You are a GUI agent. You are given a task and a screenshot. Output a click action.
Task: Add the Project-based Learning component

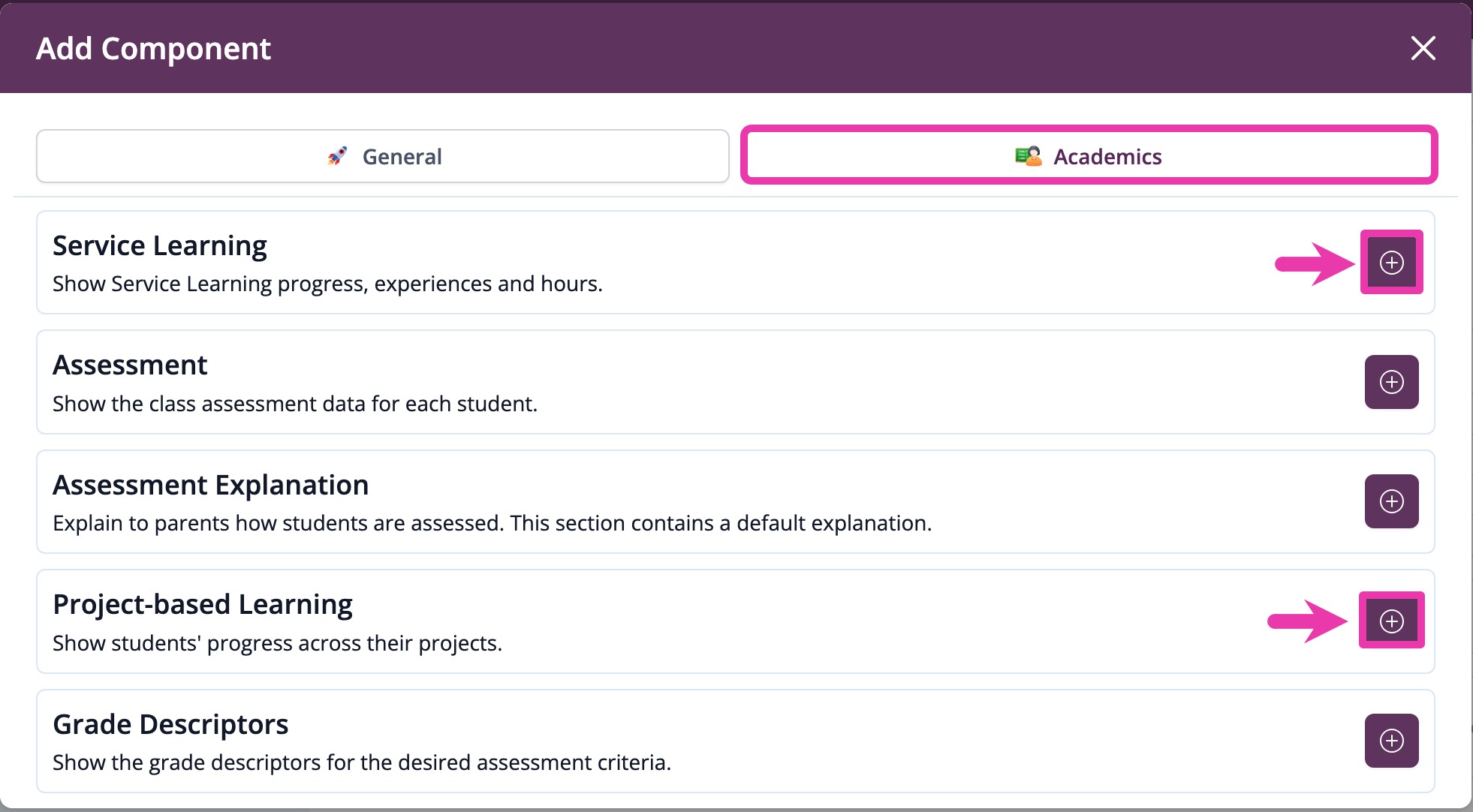(1391, 620)
